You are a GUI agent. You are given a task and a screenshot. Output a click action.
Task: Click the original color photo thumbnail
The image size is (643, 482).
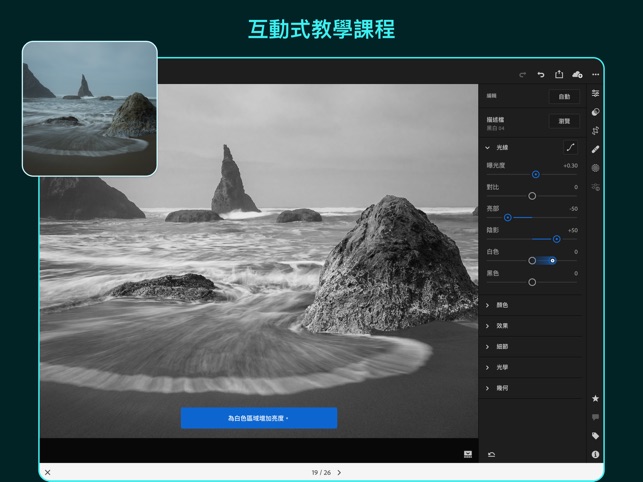coord(90,109)
